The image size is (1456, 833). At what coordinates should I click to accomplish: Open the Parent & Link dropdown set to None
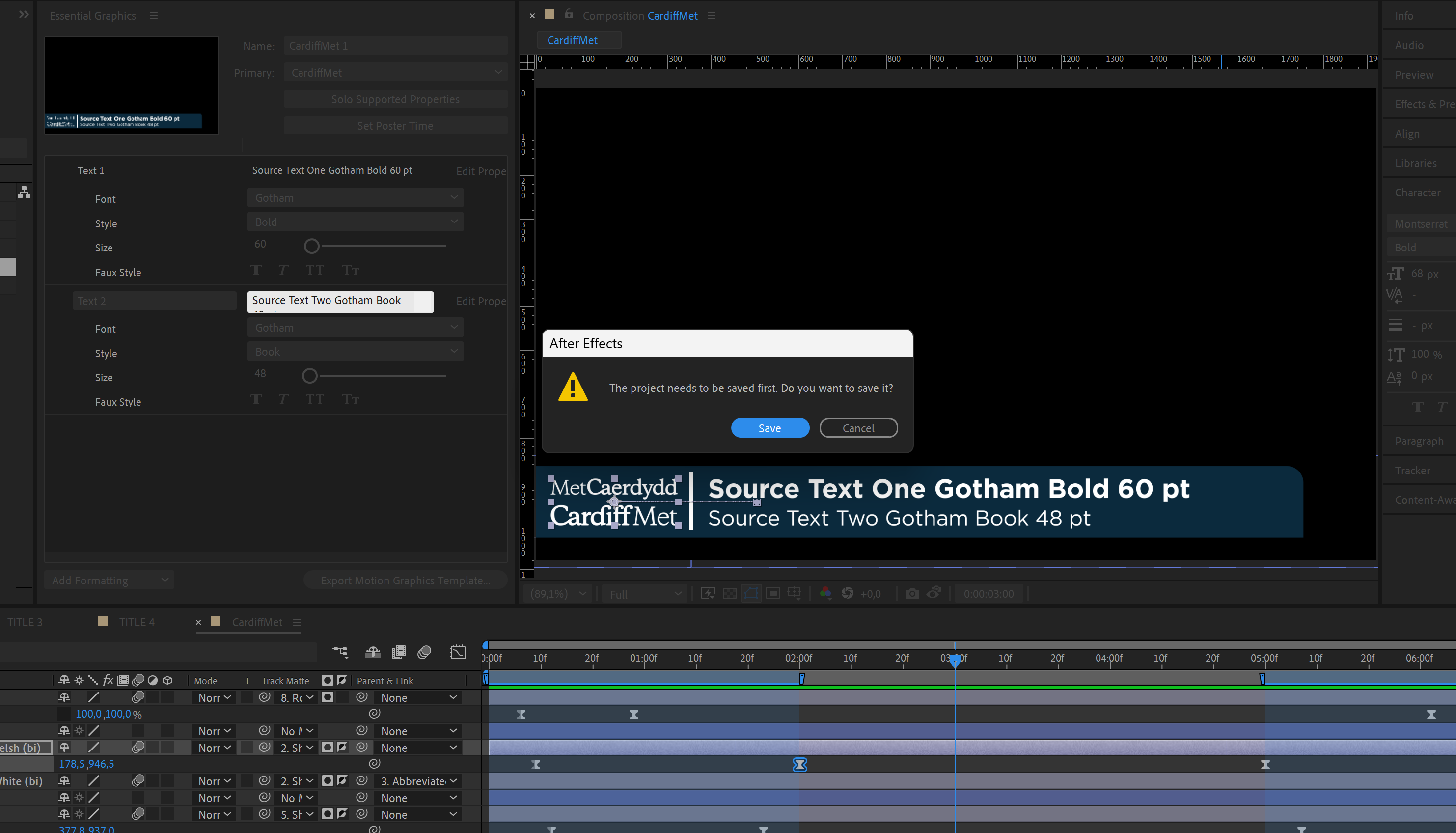coord(418,697)
